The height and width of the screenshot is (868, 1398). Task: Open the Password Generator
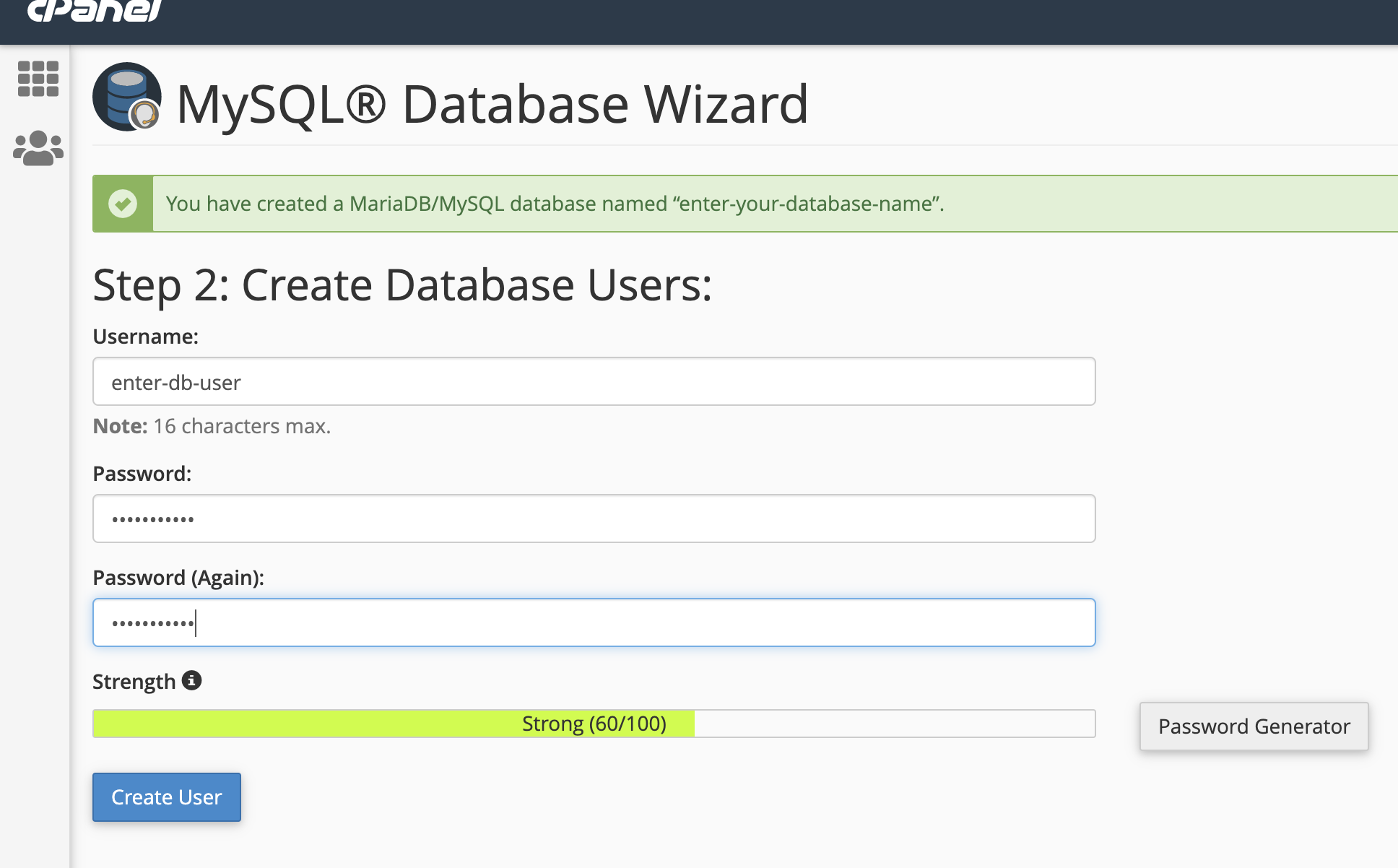point(1254,726)
